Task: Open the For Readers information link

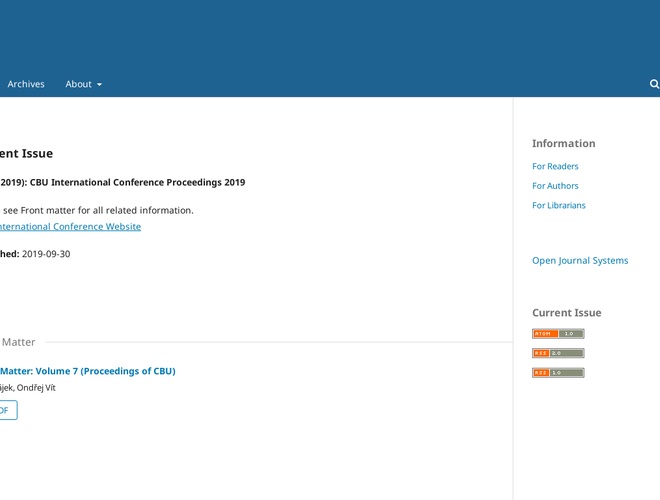Action: click(x=555, y=166)
